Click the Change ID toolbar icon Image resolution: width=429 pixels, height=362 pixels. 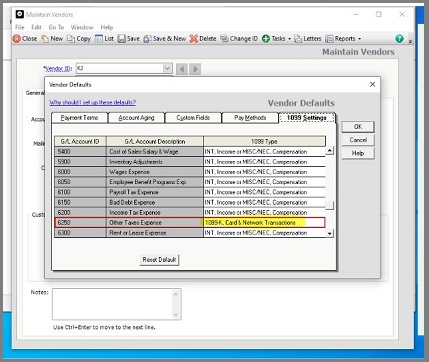(224, 39)
